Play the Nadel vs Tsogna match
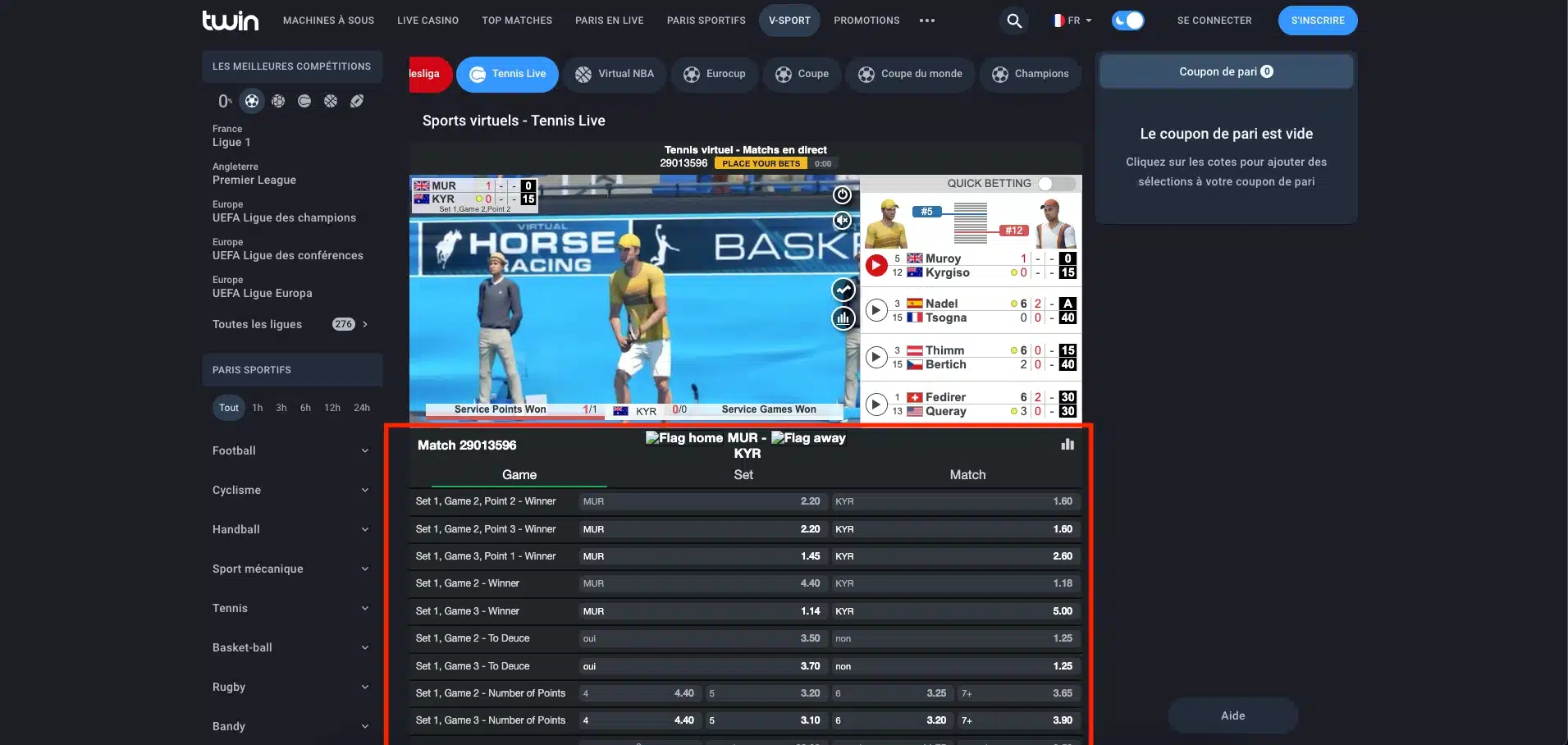The image size is (1568, 745). coord(876,310)
